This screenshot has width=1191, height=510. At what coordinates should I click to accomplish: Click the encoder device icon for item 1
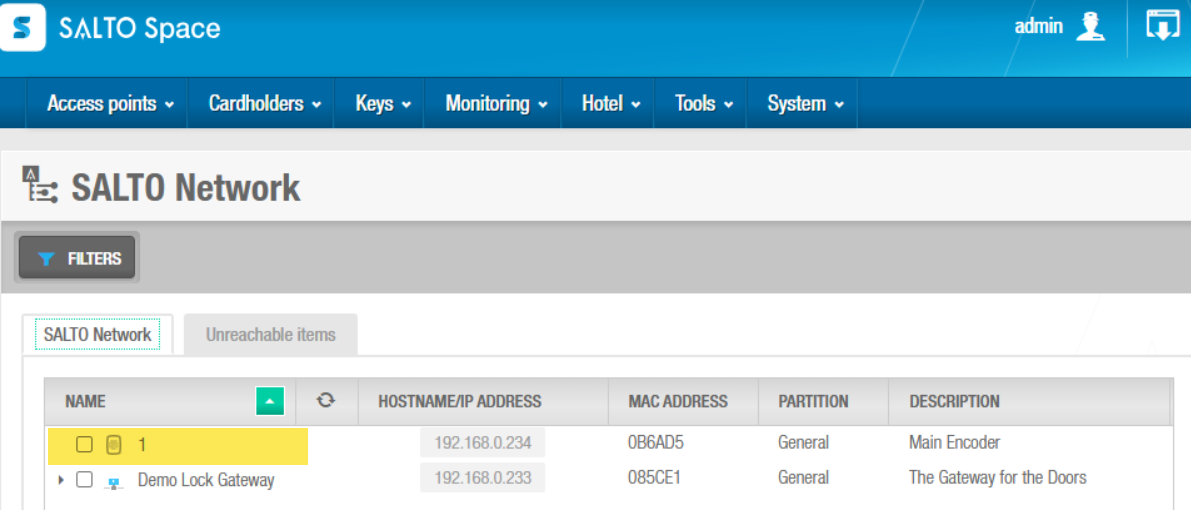tap(114, 444)
